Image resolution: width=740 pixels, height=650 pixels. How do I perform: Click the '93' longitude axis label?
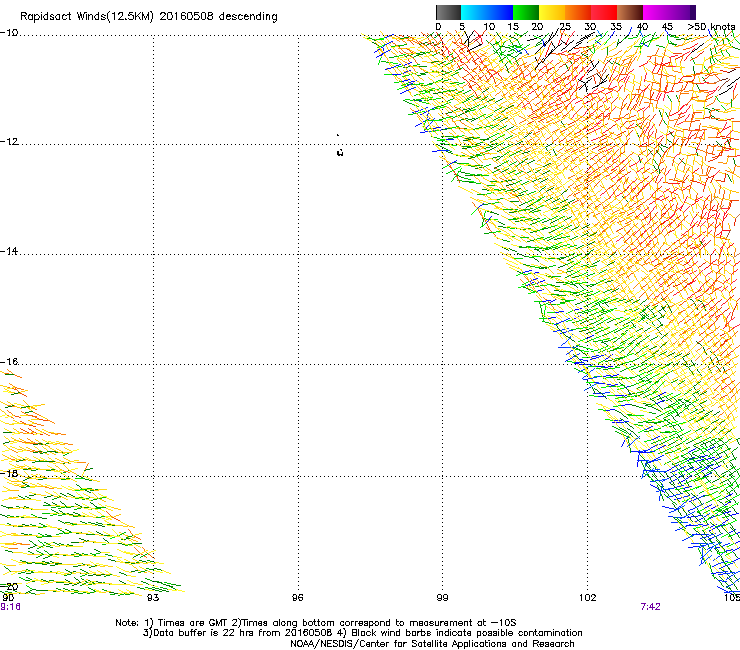[153, 598]
